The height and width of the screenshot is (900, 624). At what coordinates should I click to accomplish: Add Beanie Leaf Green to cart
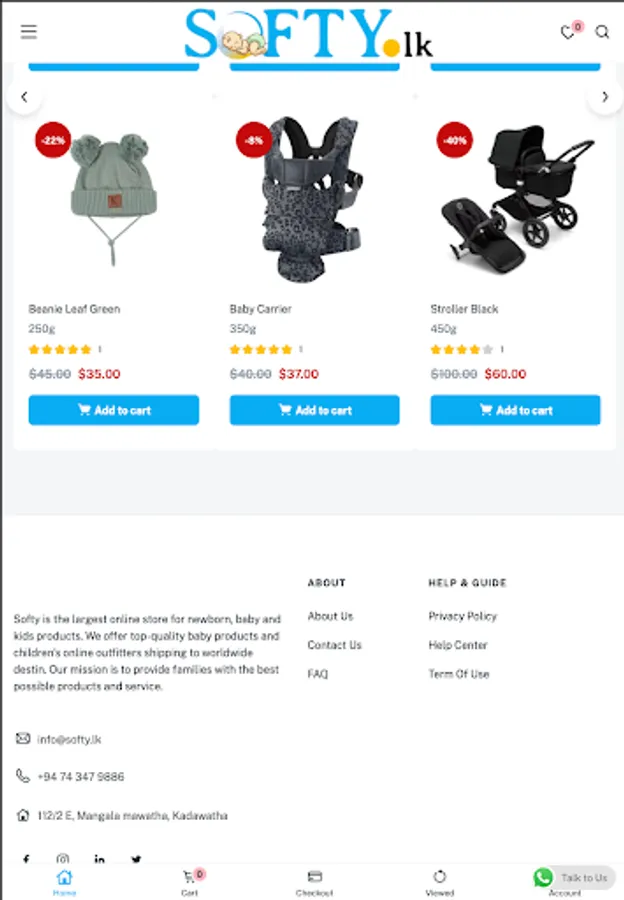pyautogui.click(x=114, y=410)
